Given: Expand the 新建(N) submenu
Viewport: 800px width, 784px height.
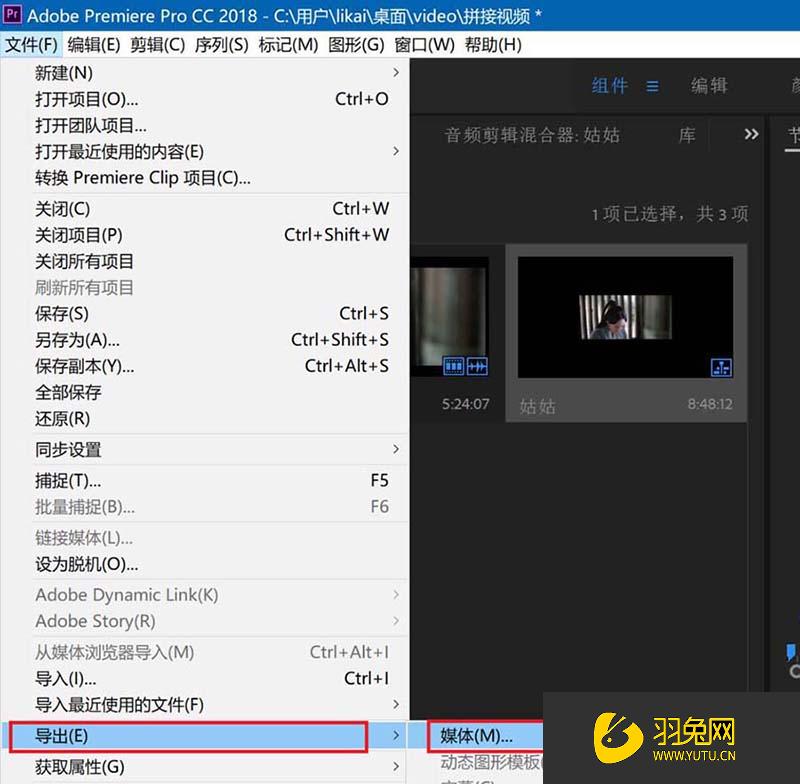Looking at the screenshot, I should click(x=205, y=73).
